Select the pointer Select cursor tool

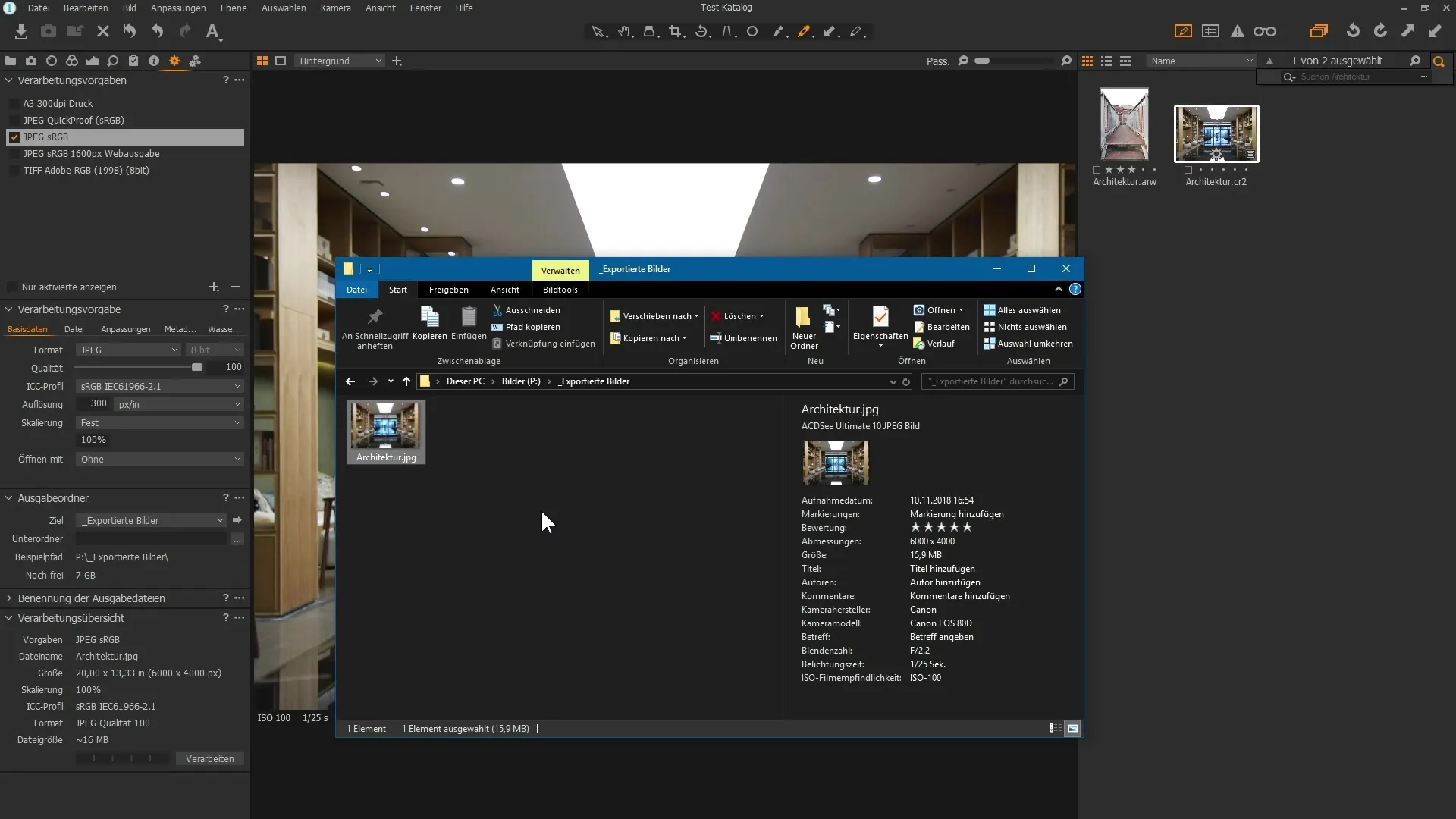[x=599, y=31]
